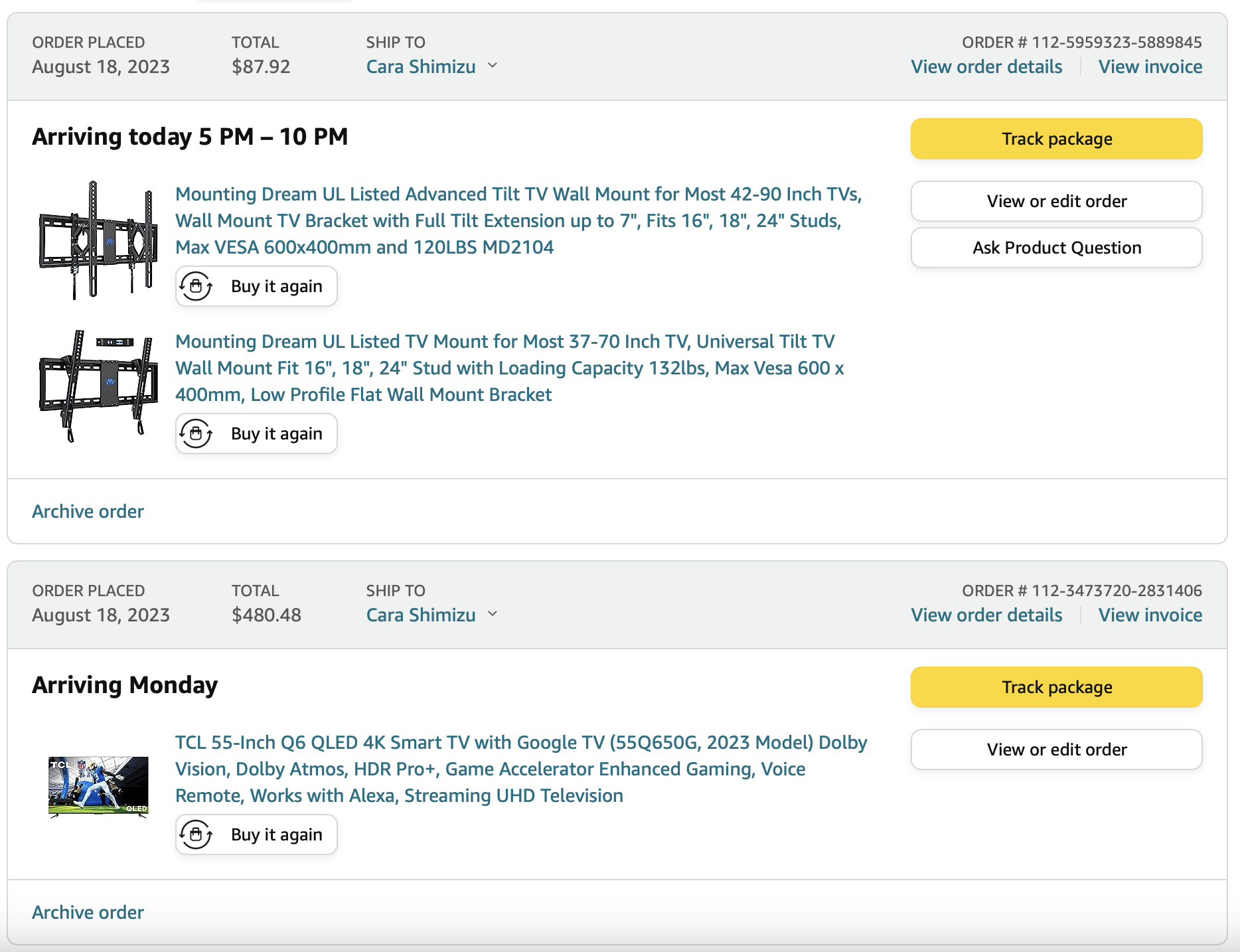Viewport: 1240px width, 952px height.
Task: Open Cara Shimizu address on $87.92 order
Action: pyautogui.click(x=421, y=66)
